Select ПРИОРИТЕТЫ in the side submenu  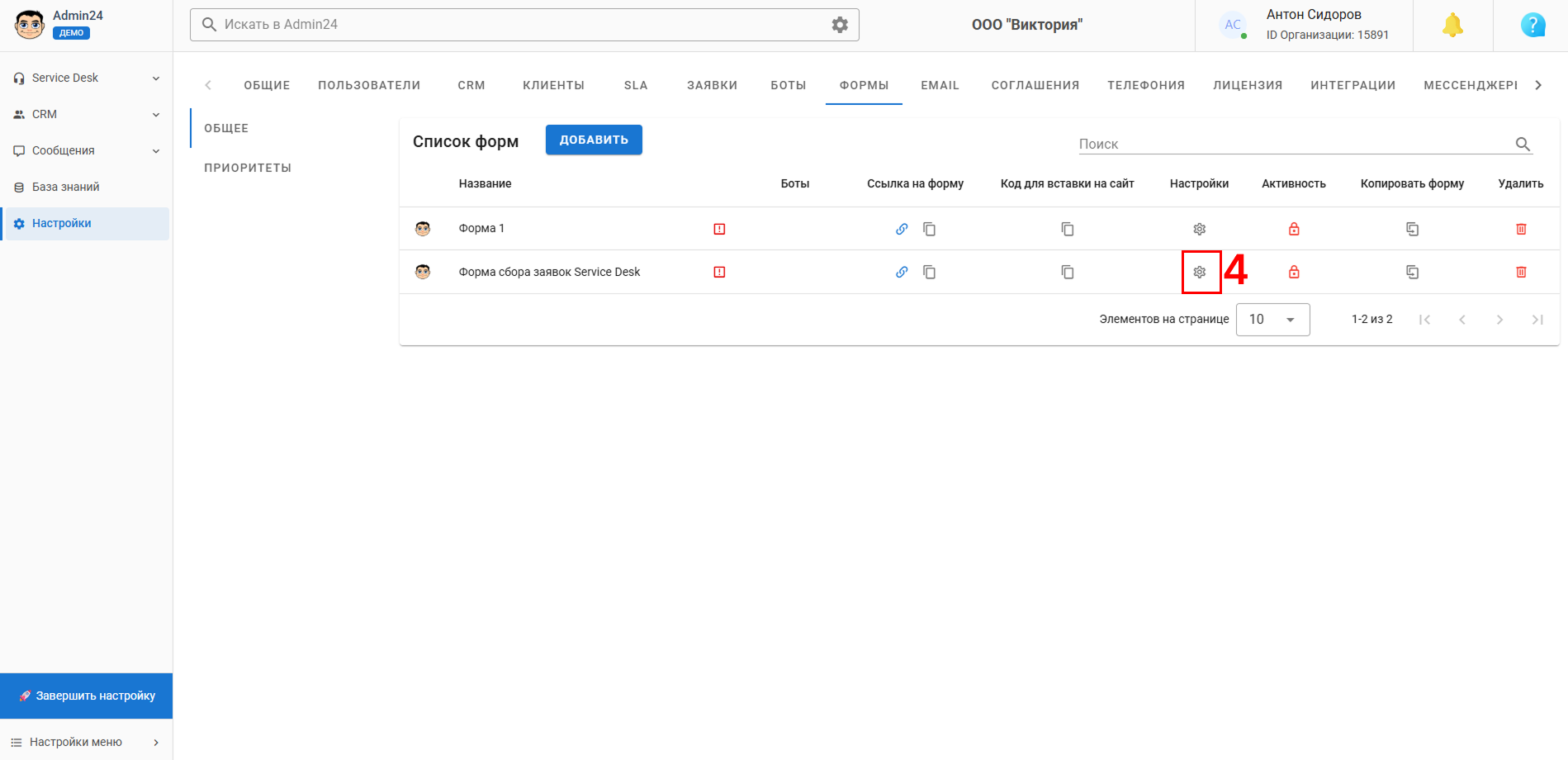[248, 168]
